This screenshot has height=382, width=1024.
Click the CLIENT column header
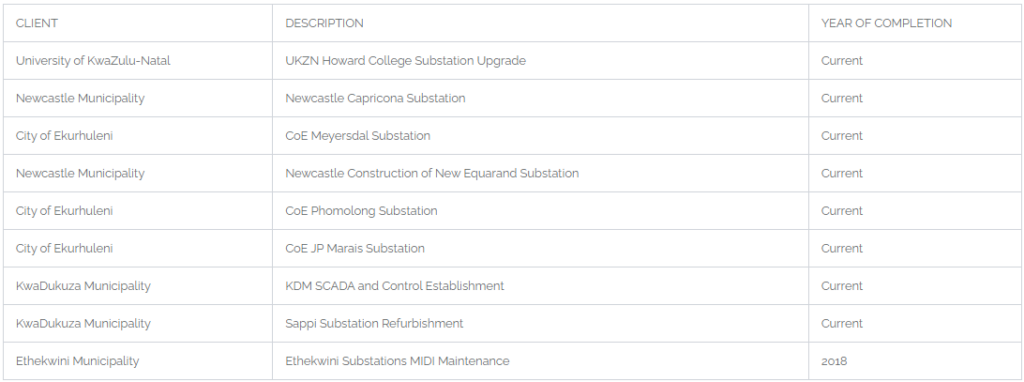point(37,24)
